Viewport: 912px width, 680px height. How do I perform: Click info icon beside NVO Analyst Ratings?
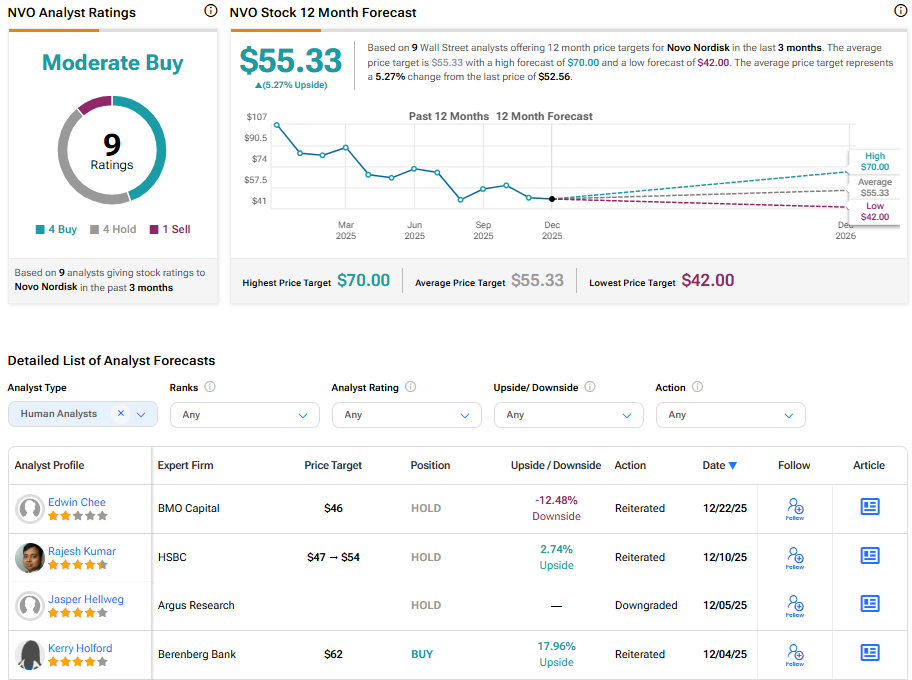(210, 11)
